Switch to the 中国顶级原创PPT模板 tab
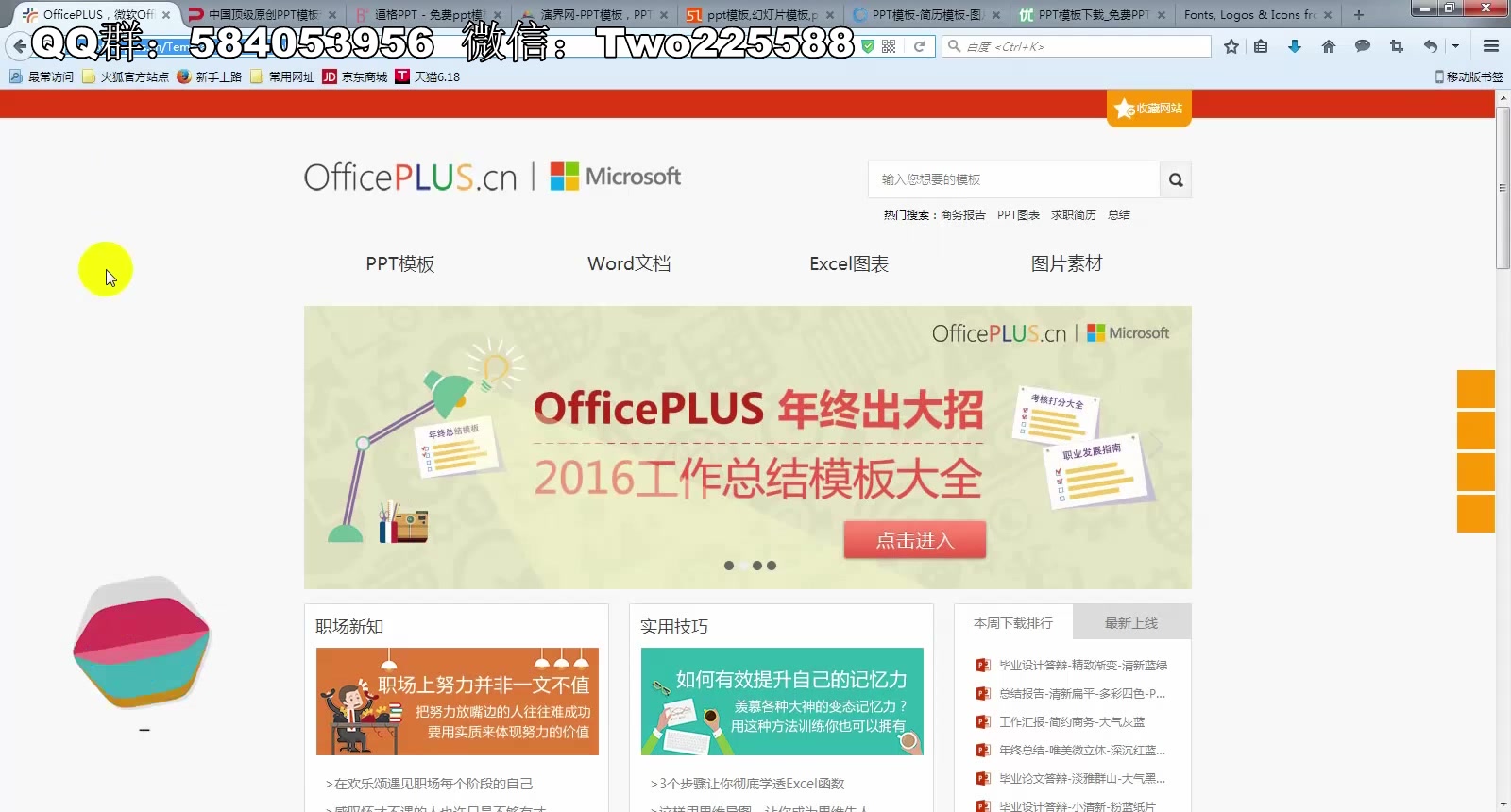 tap(263, 14)
